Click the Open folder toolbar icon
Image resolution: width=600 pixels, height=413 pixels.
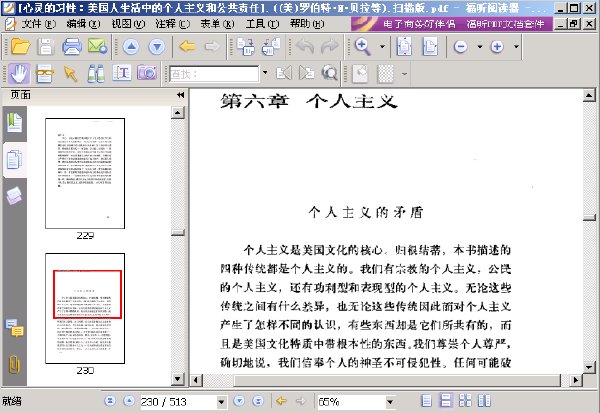21,47
